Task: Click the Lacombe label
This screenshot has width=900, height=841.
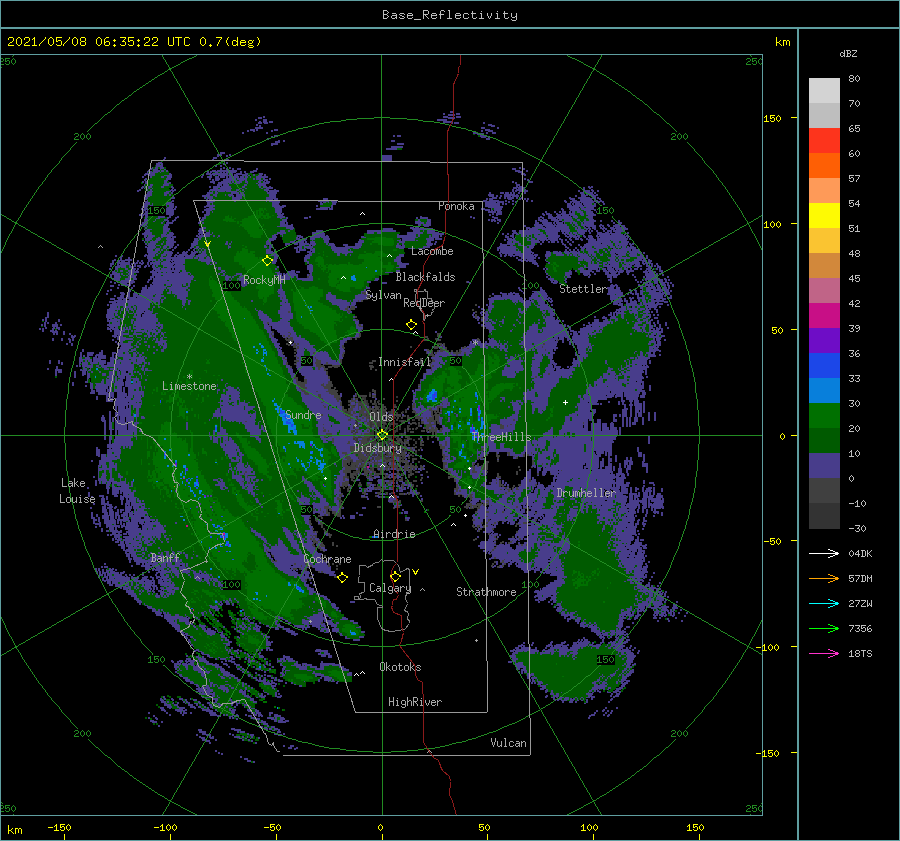Action: 432,251
